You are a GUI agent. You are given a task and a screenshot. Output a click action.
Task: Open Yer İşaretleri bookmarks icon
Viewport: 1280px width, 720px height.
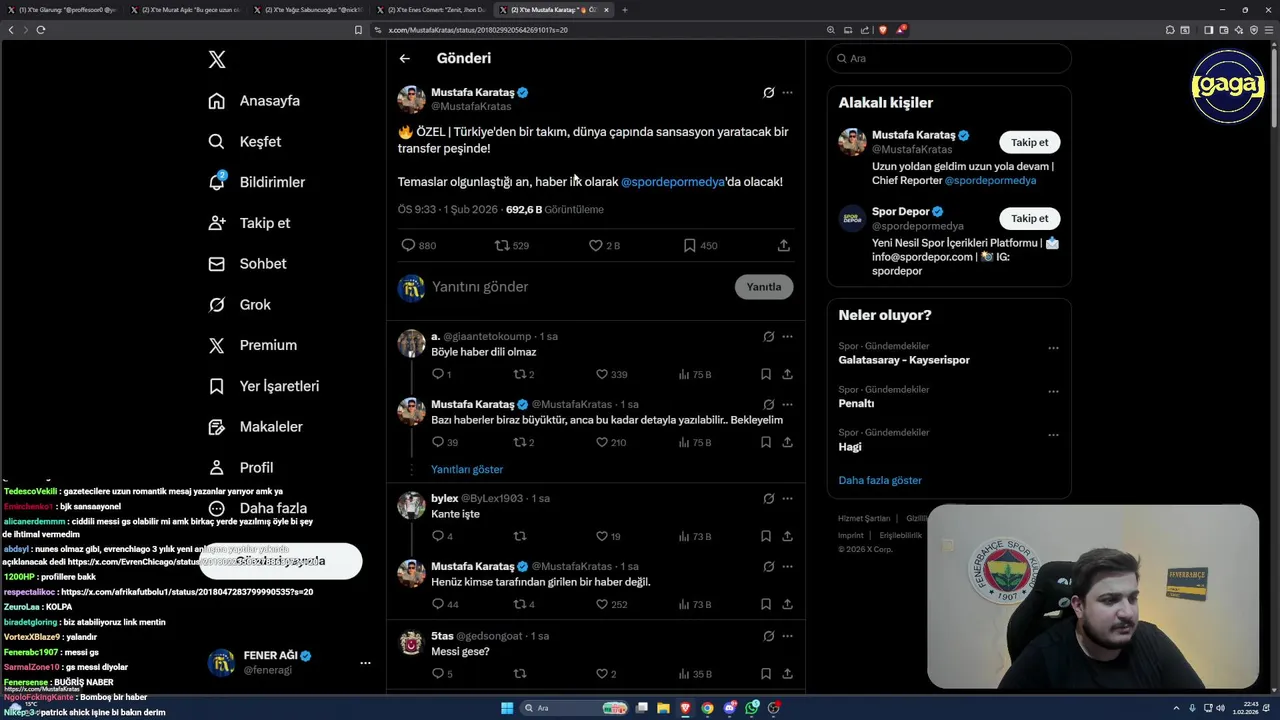pyautogui.click(x=216, y=386)
